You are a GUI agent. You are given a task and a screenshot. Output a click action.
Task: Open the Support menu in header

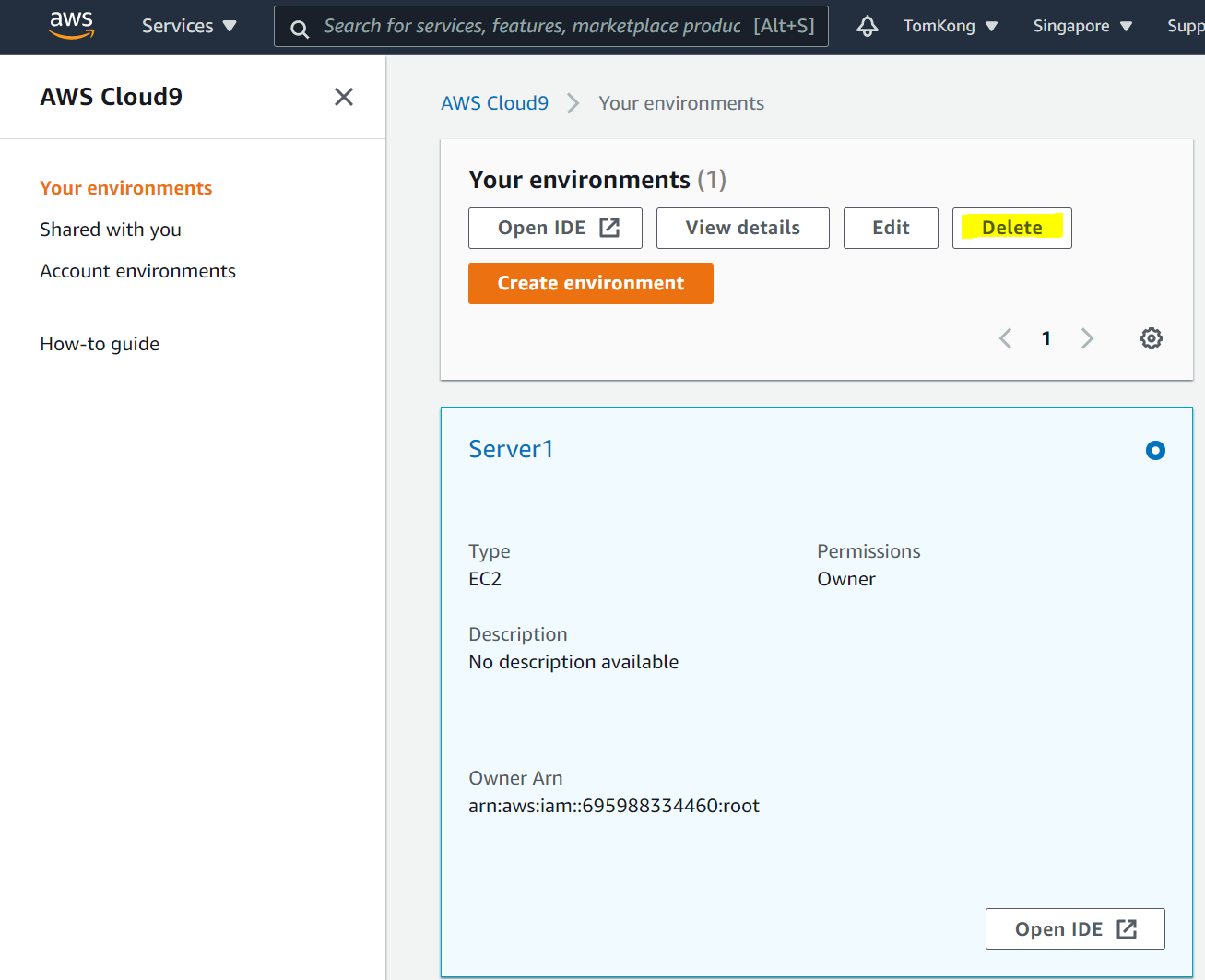(1186, 26)
